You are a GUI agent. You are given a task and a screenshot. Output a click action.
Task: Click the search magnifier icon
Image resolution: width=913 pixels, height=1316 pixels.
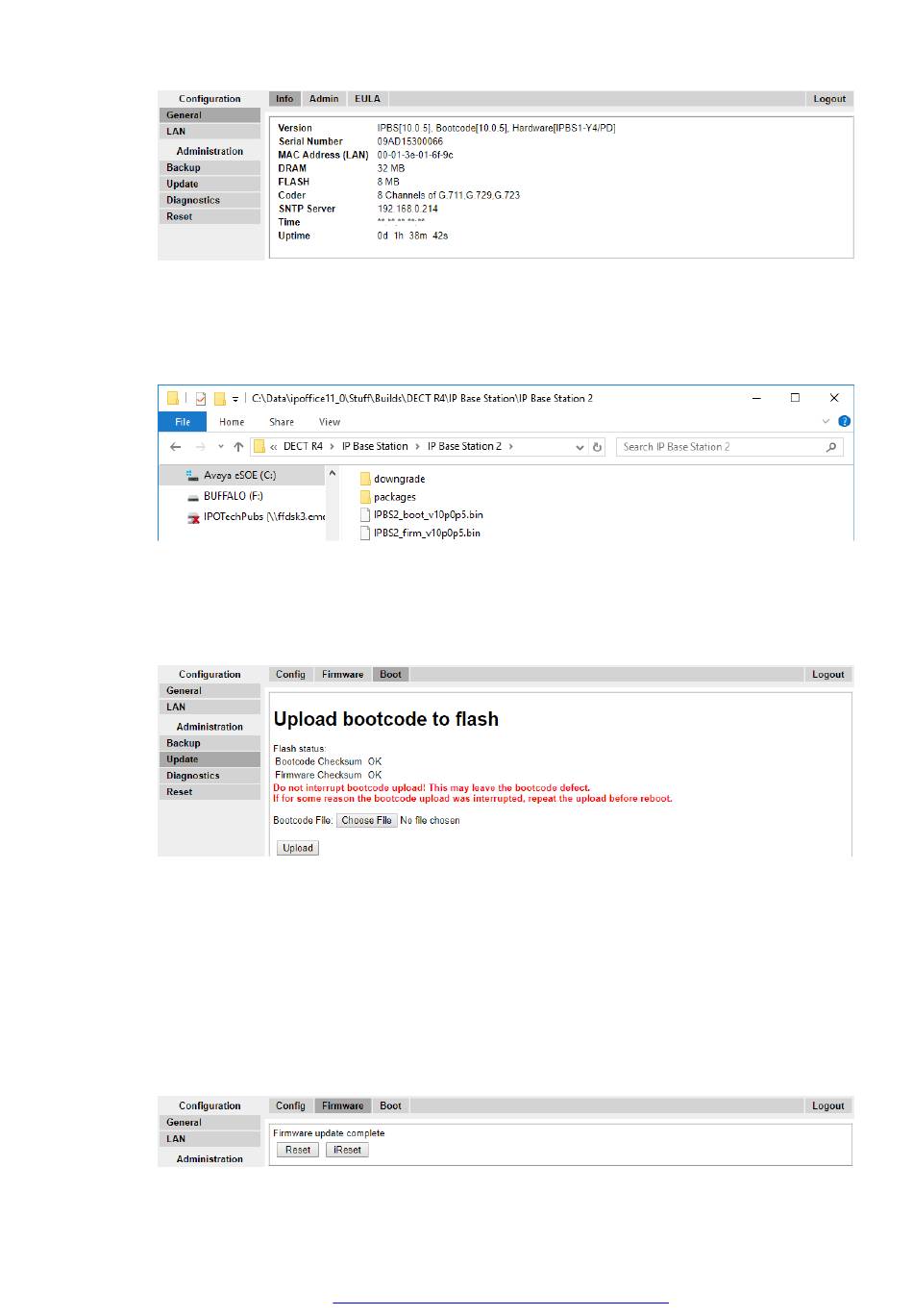pyautogui.click(x=831, y=447)
